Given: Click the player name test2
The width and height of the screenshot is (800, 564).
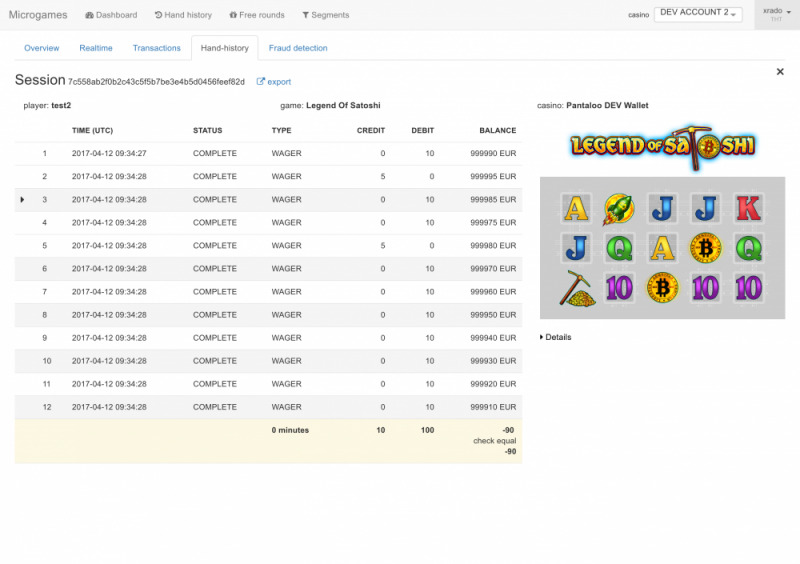Looking at the screenshot, I should [x=61, y=106].
